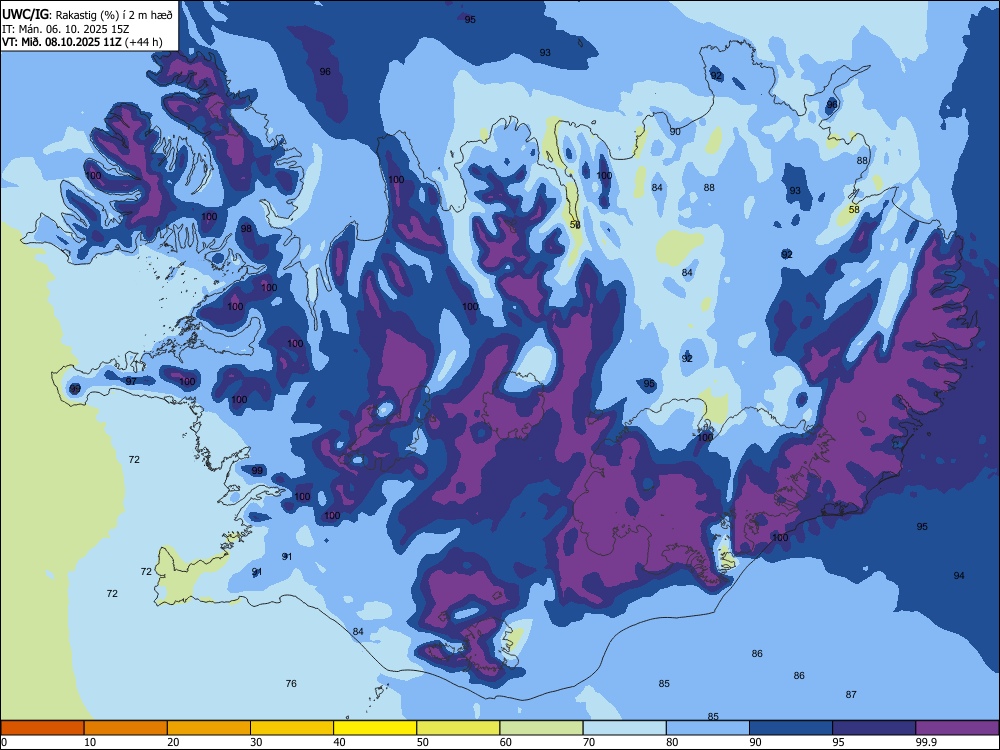Select the '97' value on the Snæfellsnes peninsula

click(131, 381)
